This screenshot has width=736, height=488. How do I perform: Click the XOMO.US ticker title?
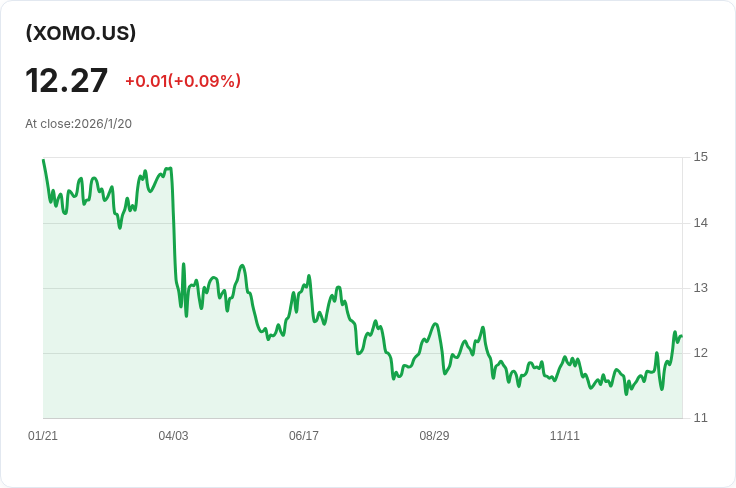click(80, 32)
